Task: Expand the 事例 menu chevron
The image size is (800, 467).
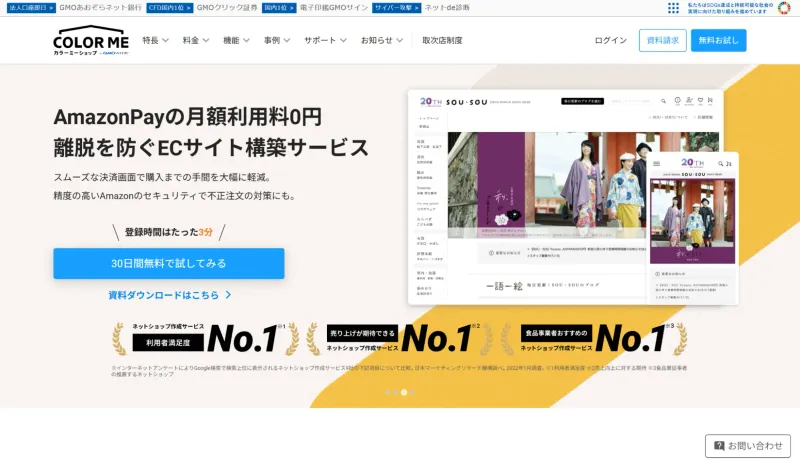Action: [x=287, y=40]
